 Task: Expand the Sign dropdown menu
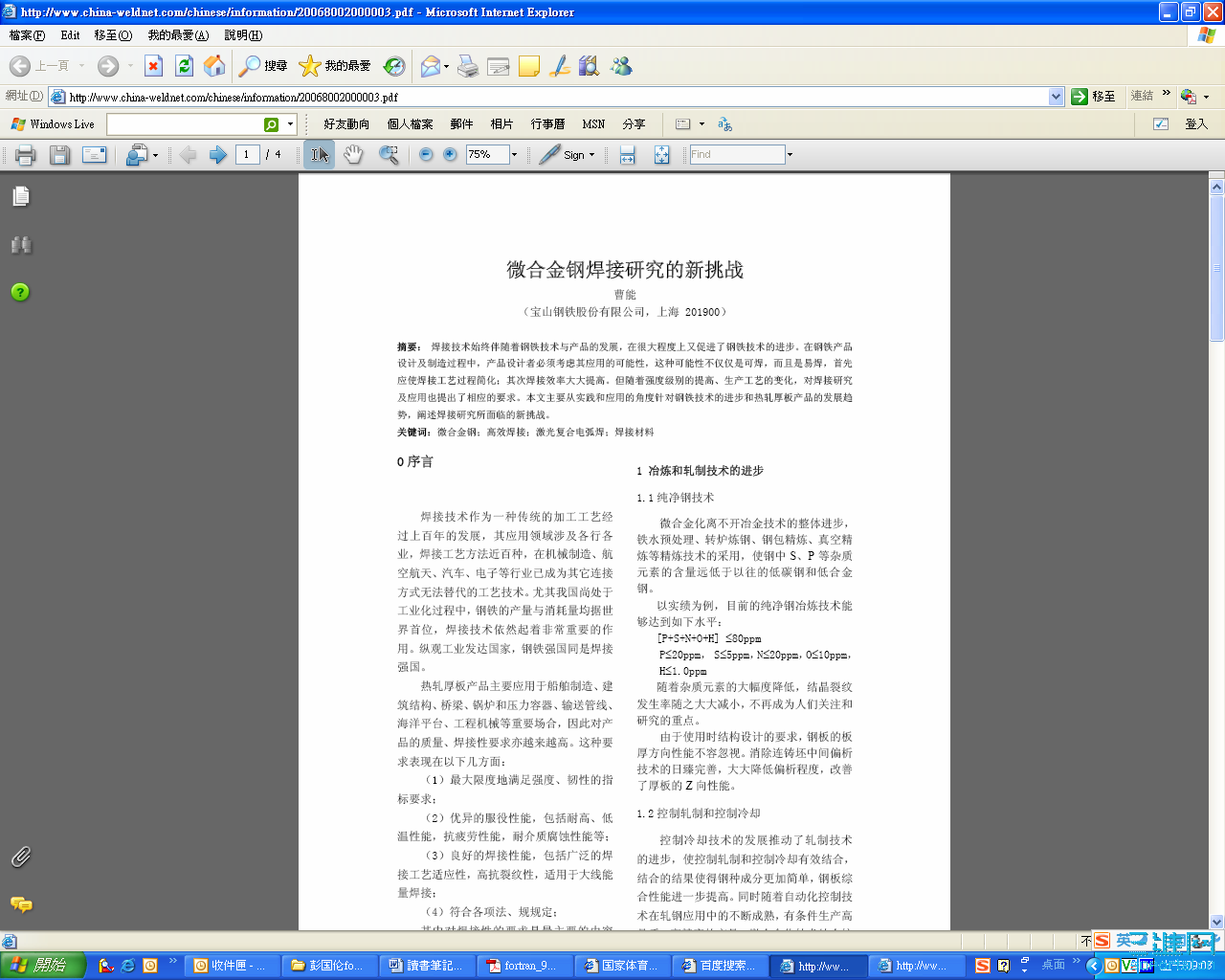tap(591, 155)
